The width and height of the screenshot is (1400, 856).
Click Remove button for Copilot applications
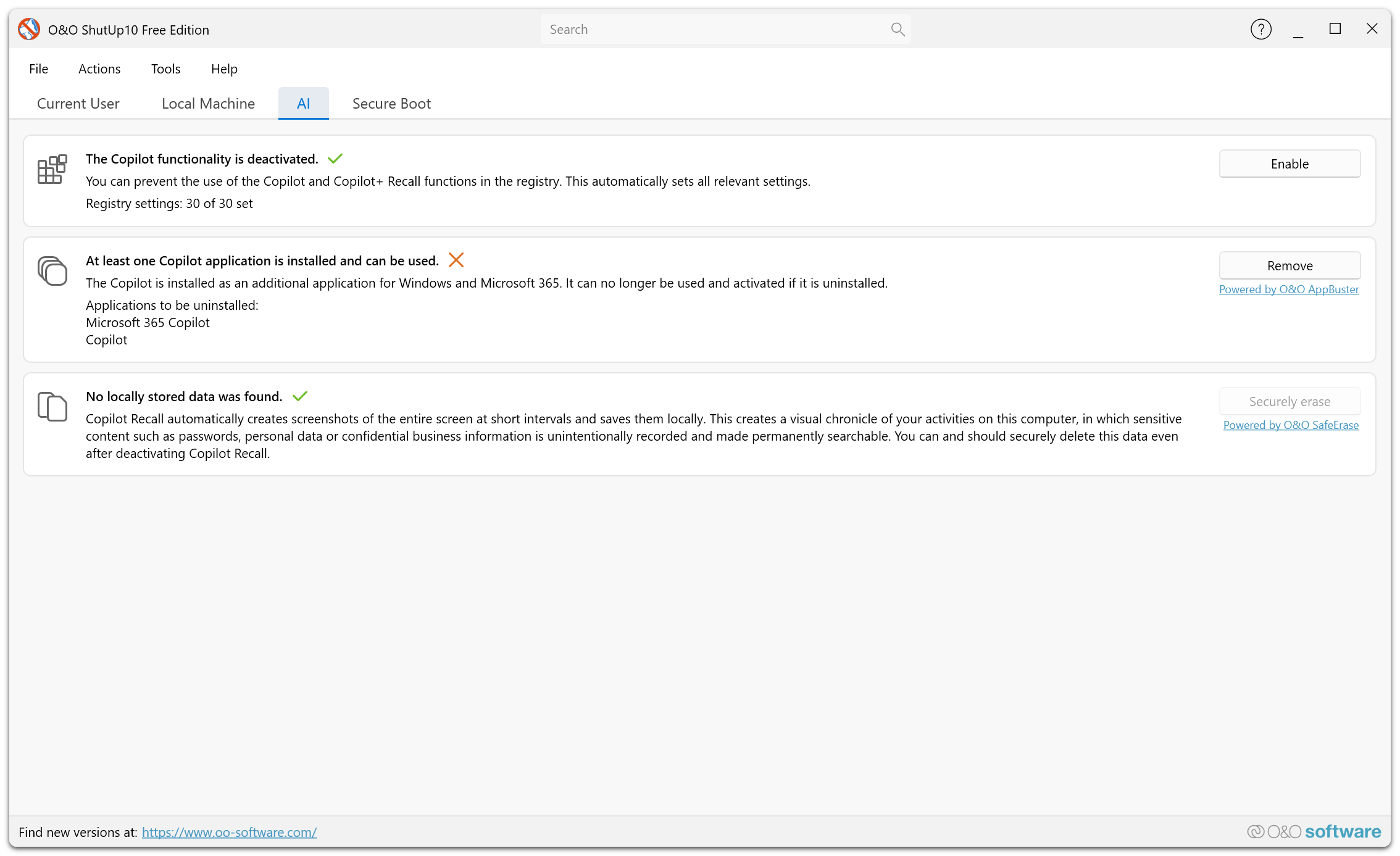point(1290,265)
